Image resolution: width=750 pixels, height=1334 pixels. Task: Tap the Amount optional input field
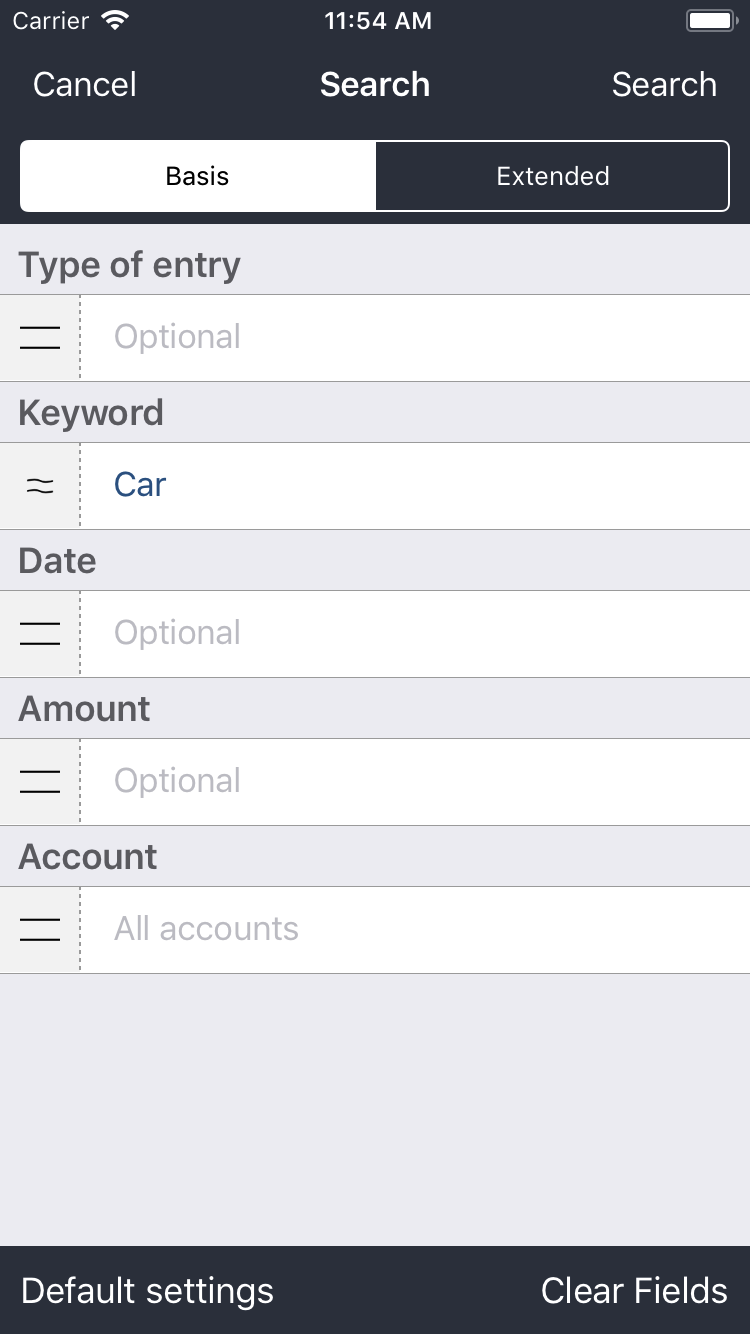(x=415, y=782)
